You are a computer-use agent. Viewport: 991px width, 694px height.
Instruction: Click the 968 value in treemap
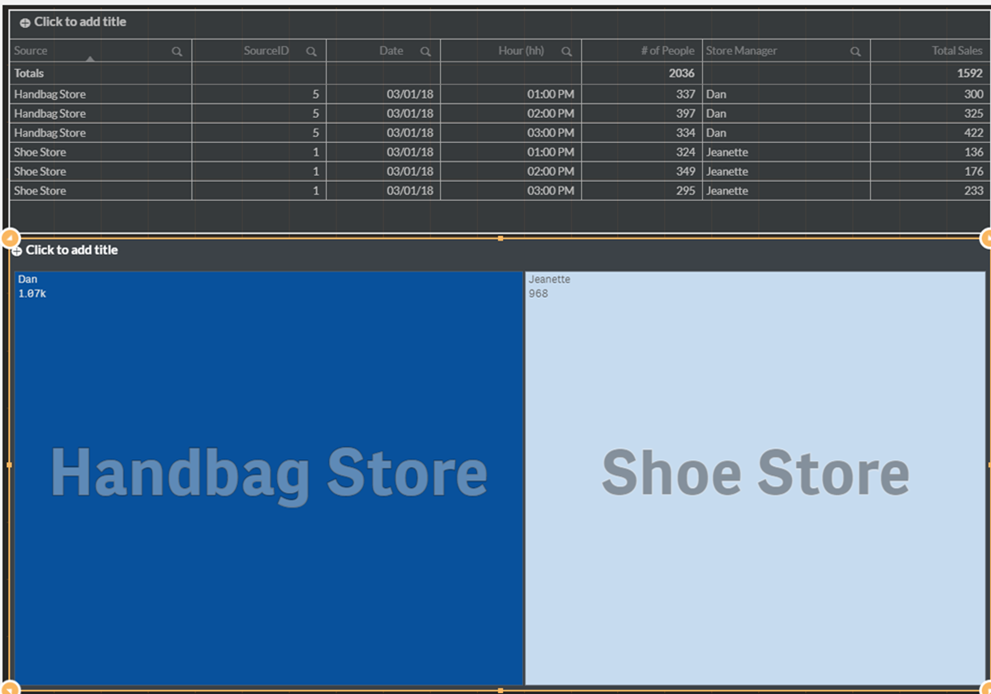coord(538,293)
